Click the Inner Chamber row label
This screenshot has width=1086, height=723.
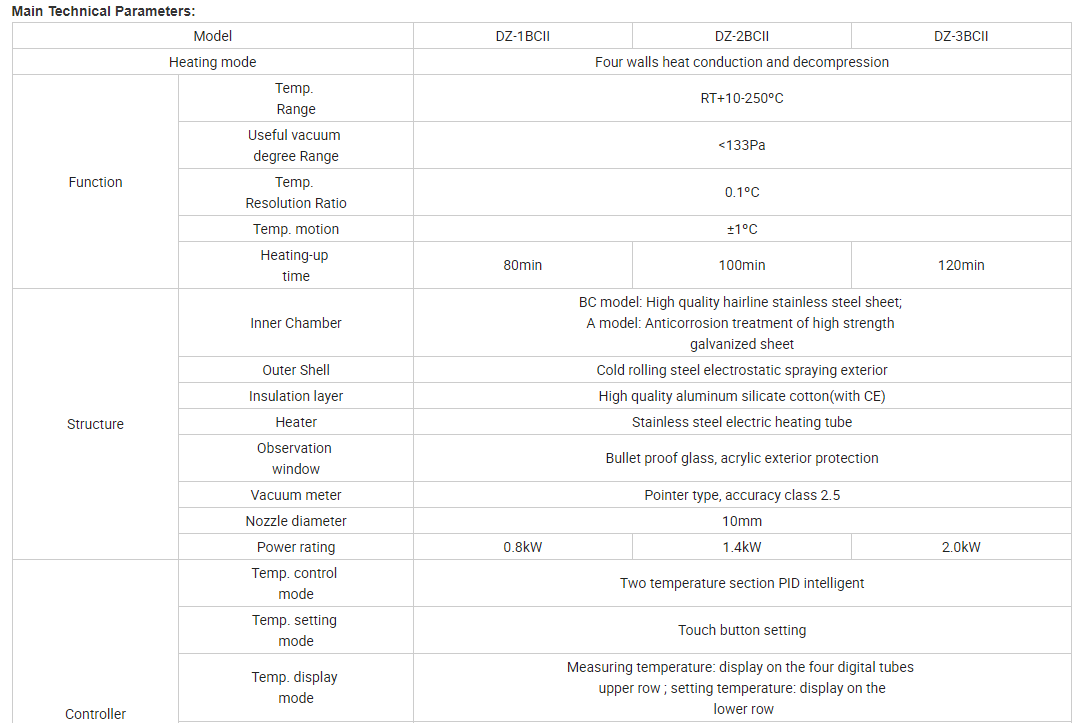pyautogui.click(x=296, y=323)
